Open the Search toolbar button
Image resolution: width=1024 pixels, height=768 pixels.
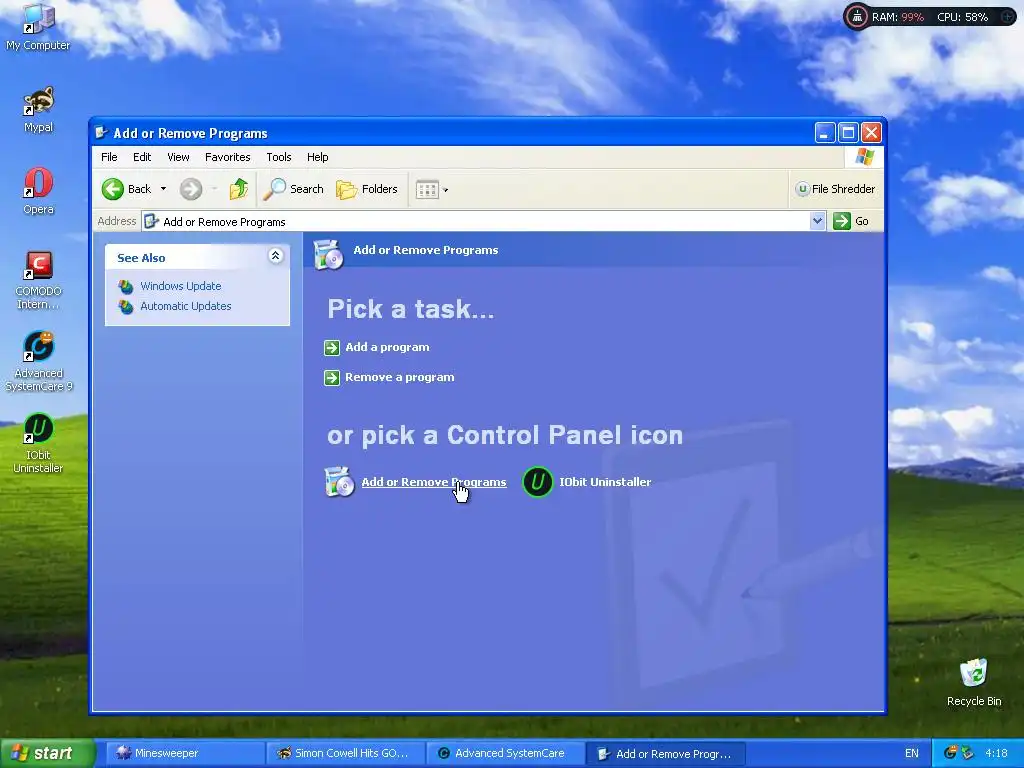click(x=293, y=189)
